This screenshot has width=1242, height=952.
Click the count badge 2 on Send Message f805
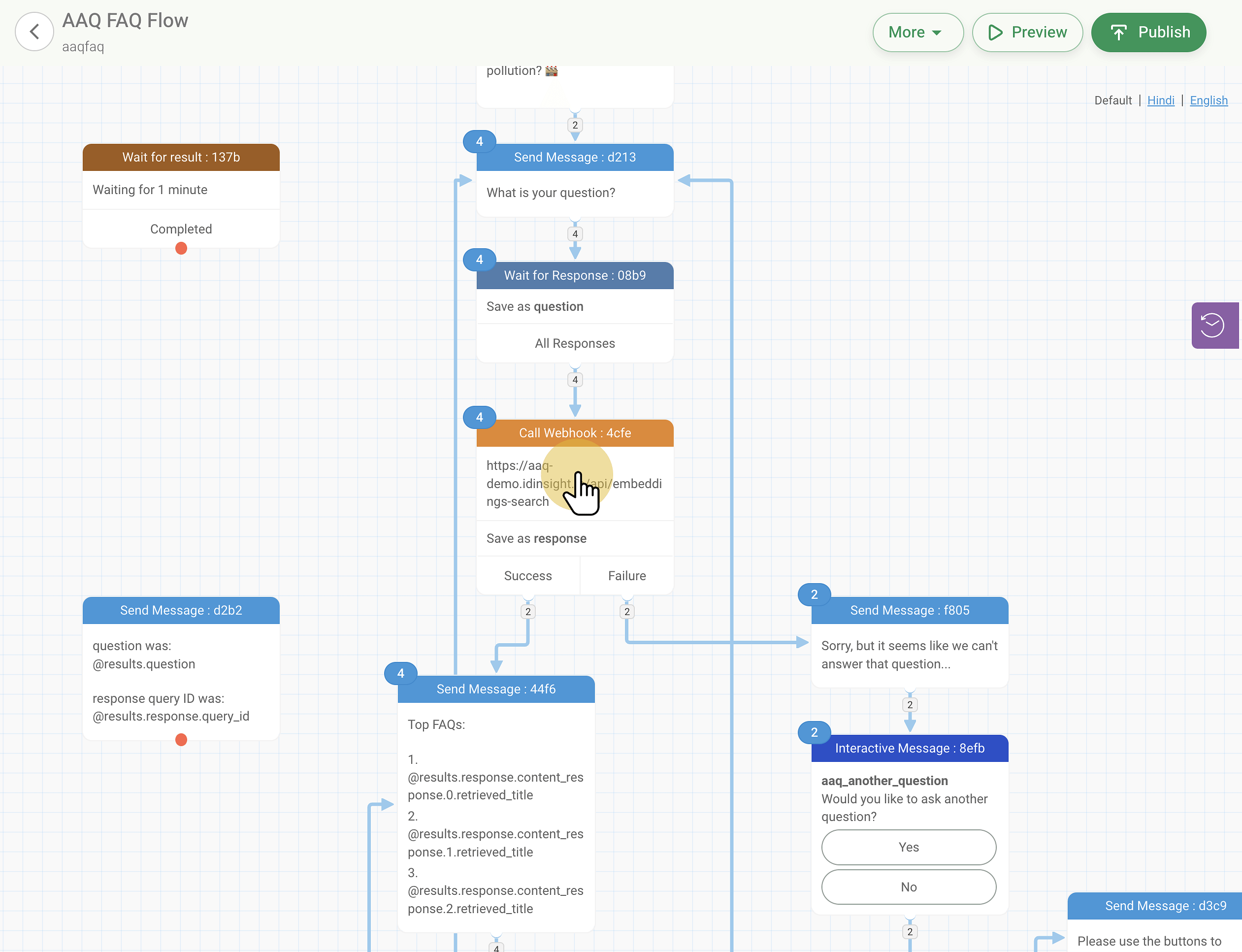click(814, 594)
